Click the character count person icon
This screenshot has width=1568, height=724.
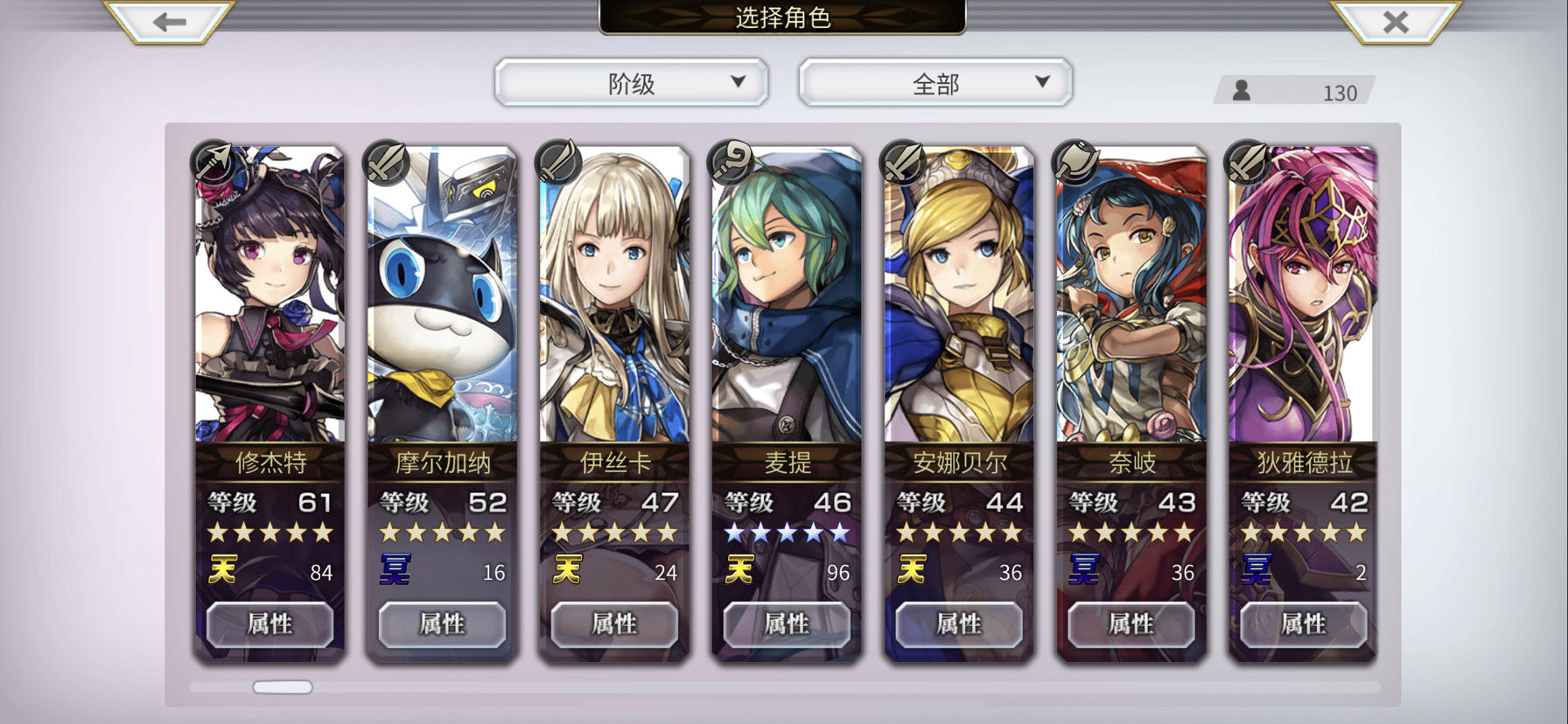(x=1241, y=90)
